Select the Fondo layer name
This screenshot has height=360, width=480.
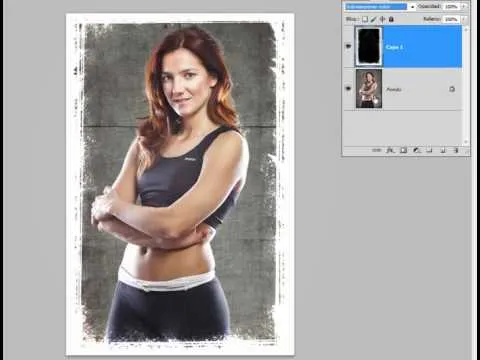click(394, 89)
